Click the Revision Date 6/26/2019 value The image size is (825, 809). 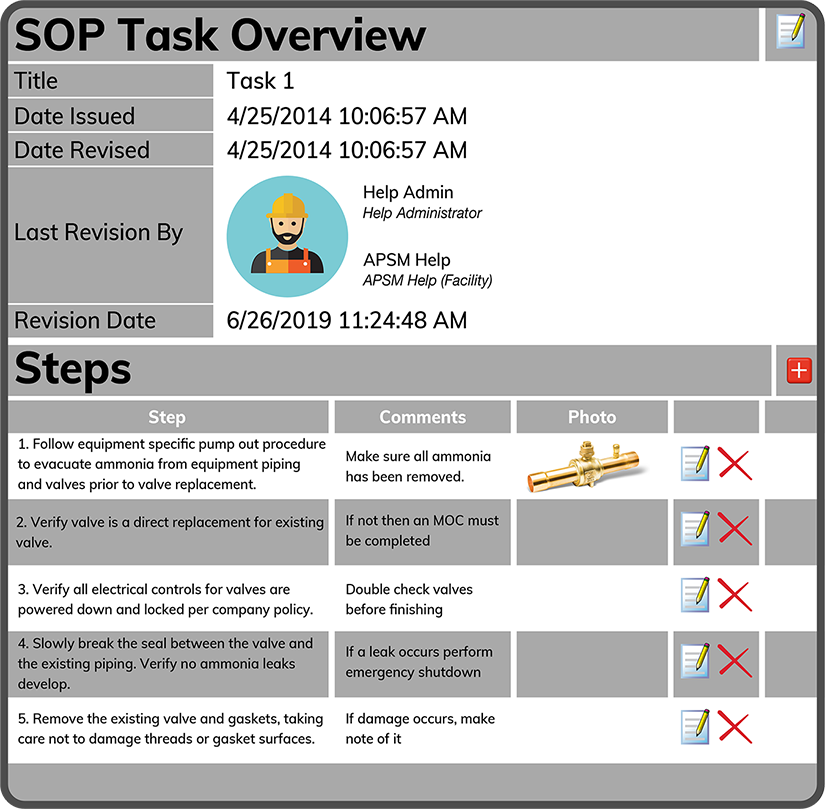347,320
